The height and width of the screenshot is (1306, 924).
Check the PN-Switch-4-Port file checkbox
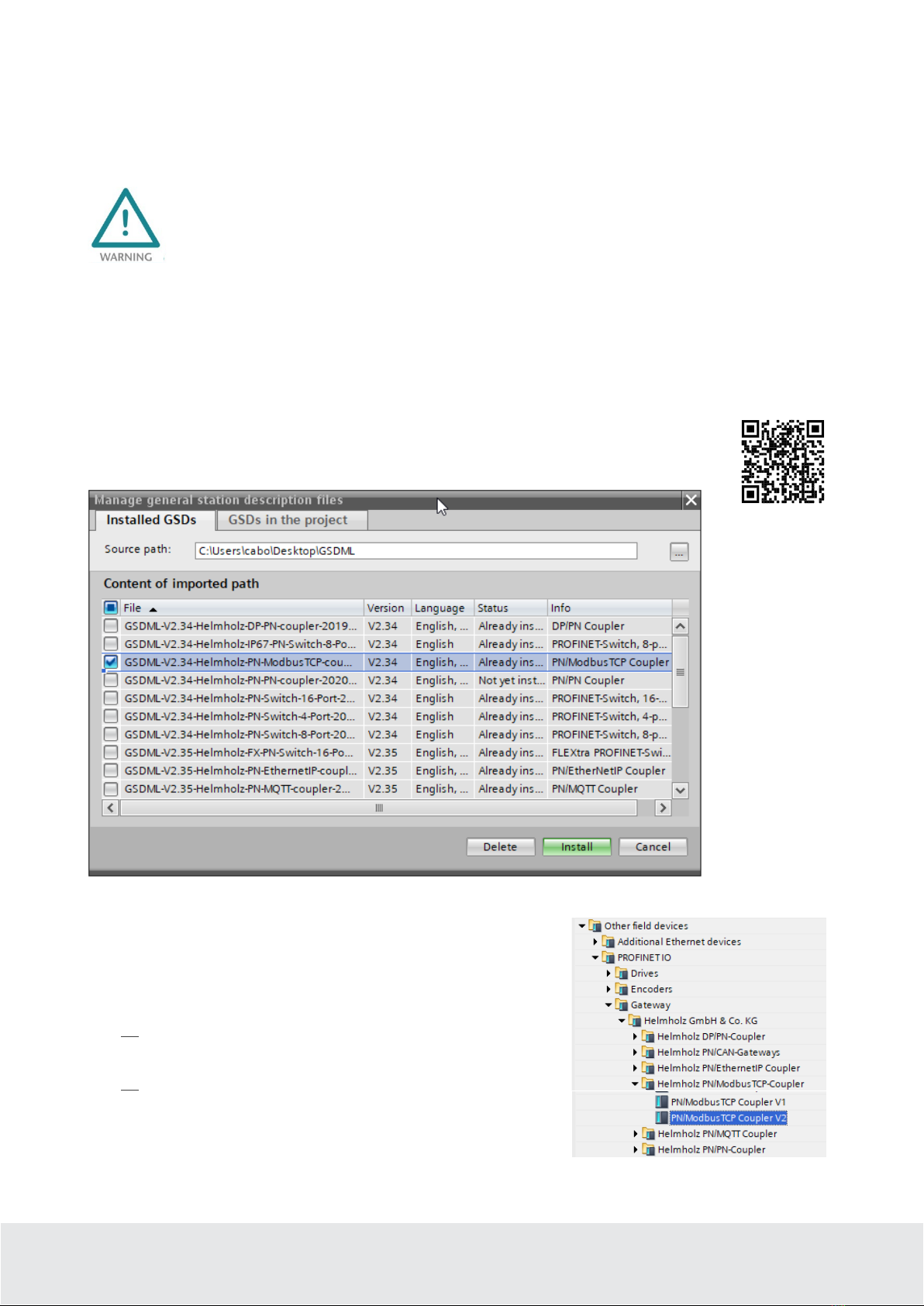tap(111, 716)
